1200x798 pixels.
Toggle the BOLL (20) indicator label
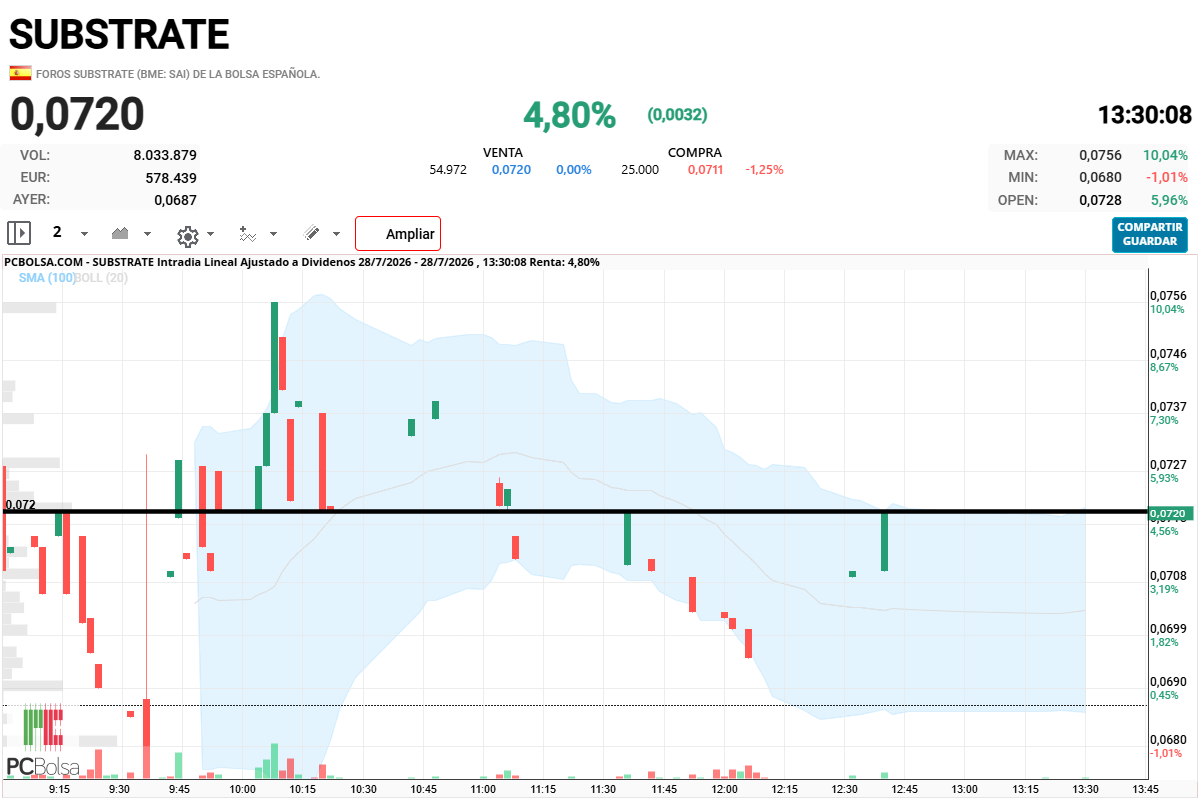(101, 277)
